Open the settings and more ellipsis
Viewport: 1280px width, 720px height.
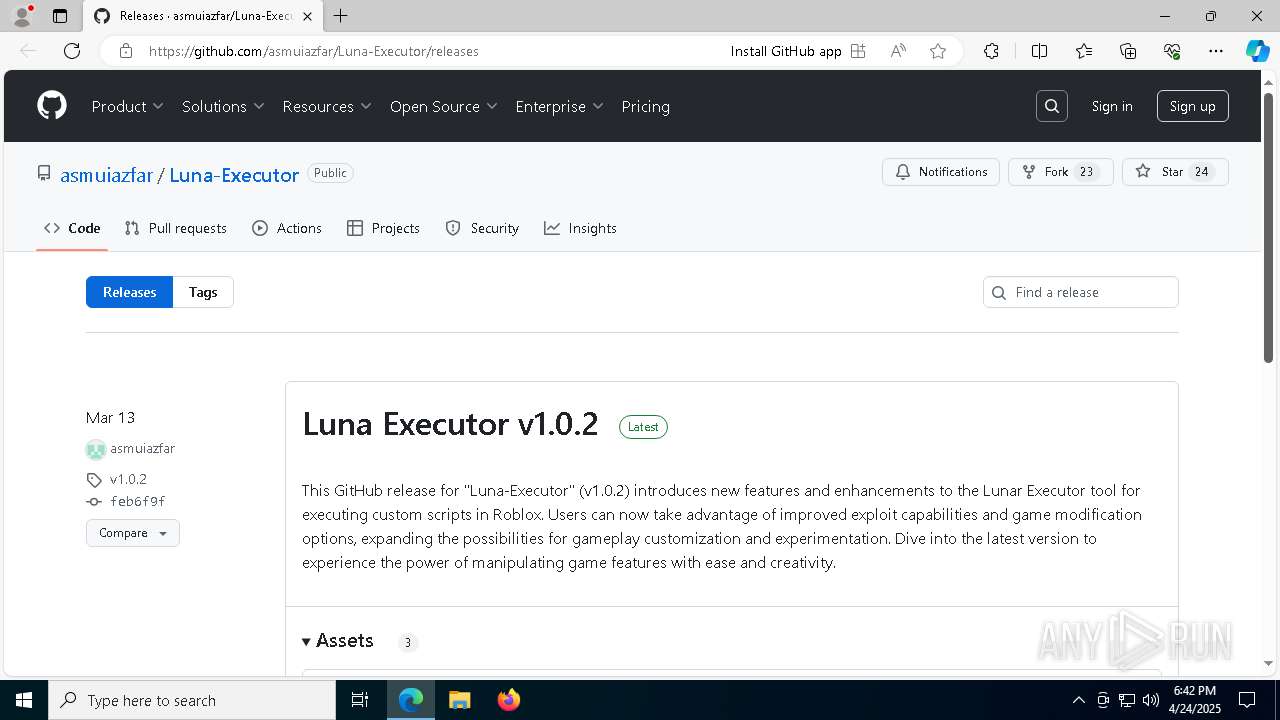tap(1216, 51)
